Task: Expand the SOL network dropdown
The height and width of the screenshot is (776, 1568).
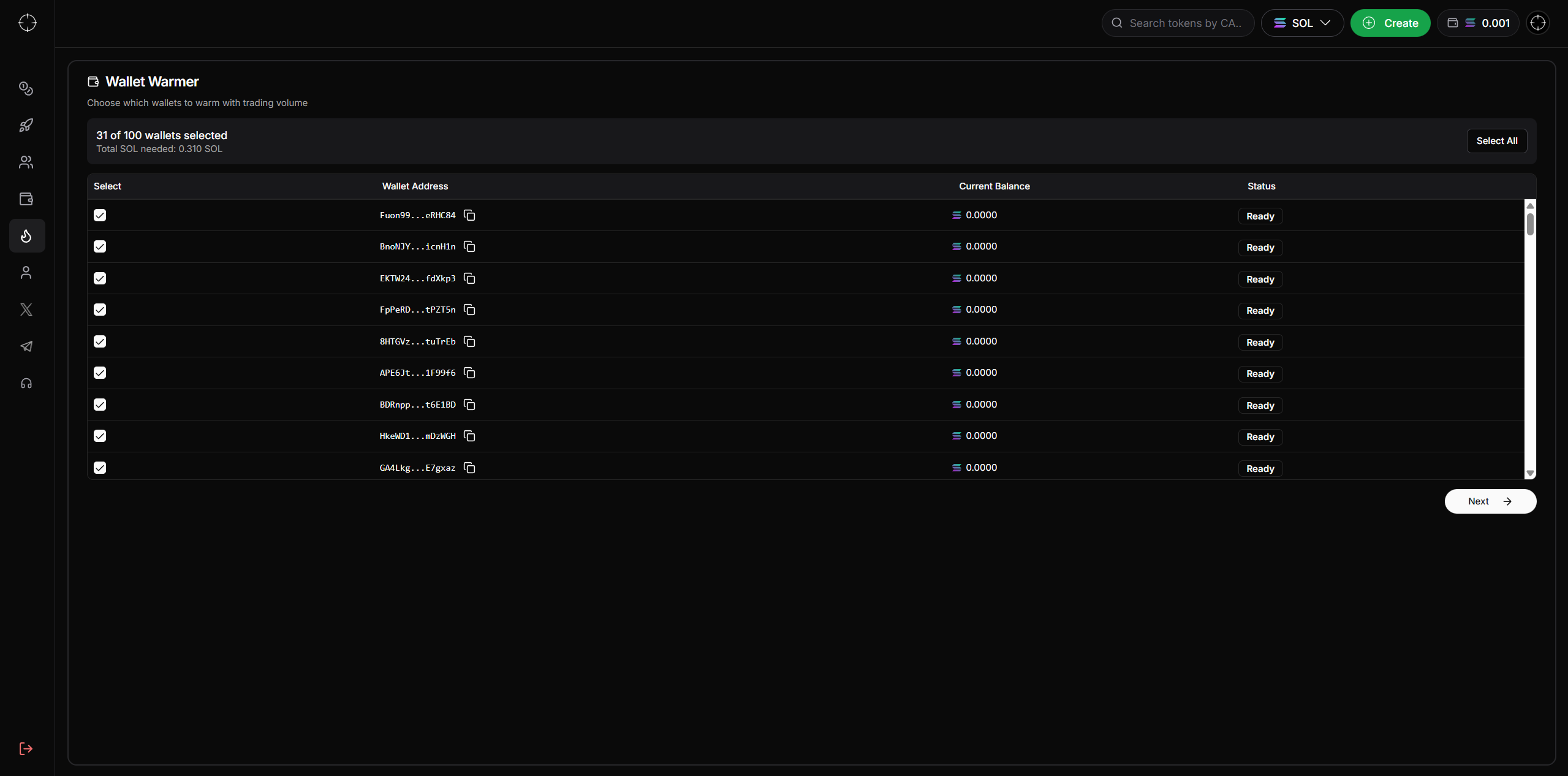Action: coord(1302,23)
